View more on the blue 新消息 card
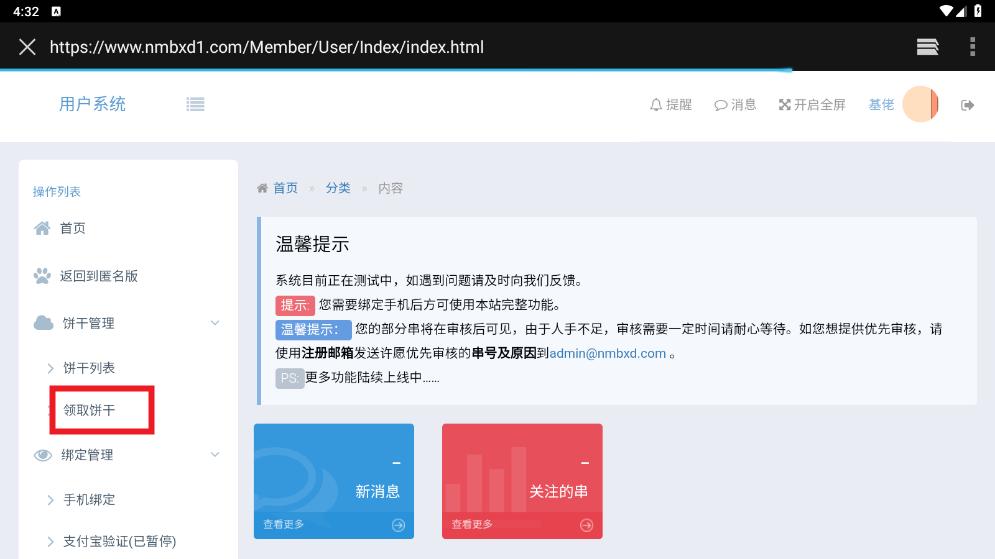 point(283,524)
